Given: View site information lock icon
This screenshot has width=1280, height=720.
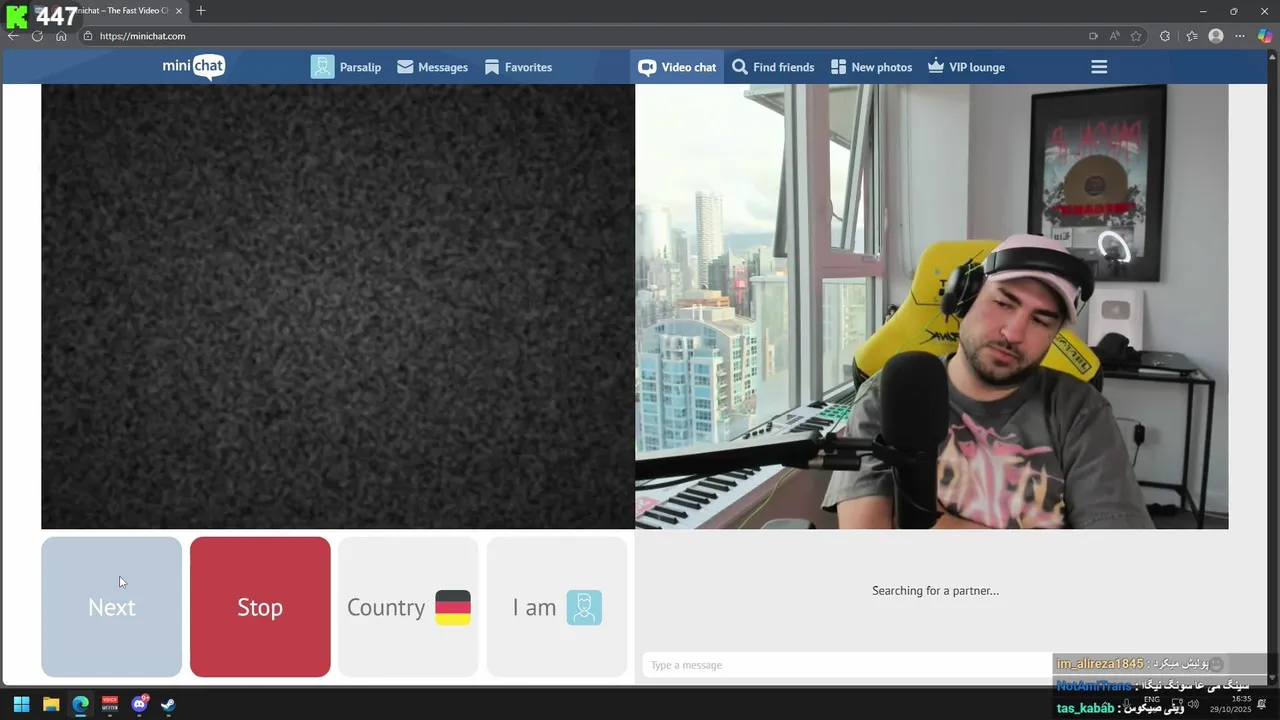Looking at the screenshot, I should click(x=88, y=36).
